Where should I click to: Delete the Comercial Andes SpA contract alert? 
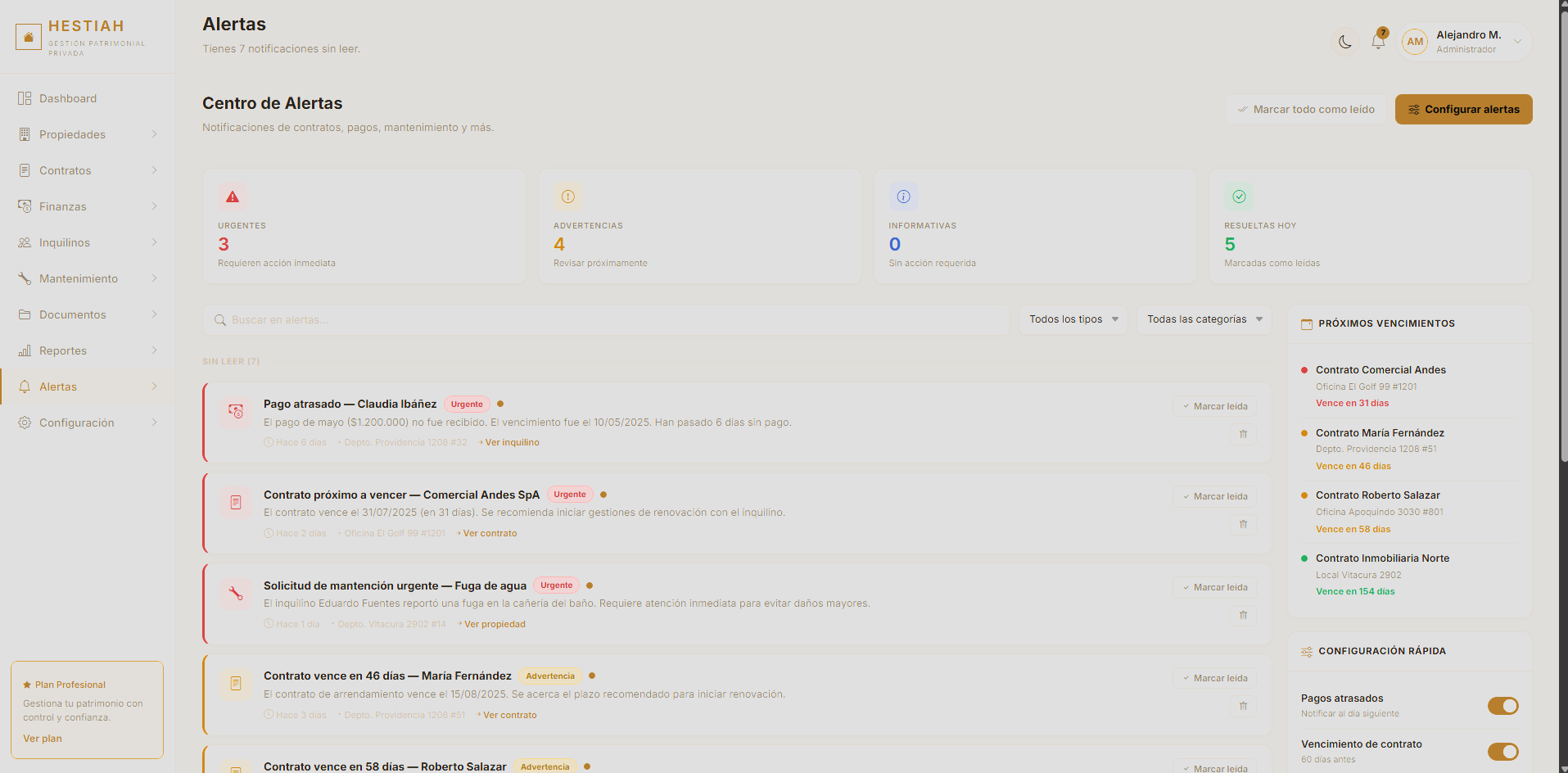(1243, 524)
